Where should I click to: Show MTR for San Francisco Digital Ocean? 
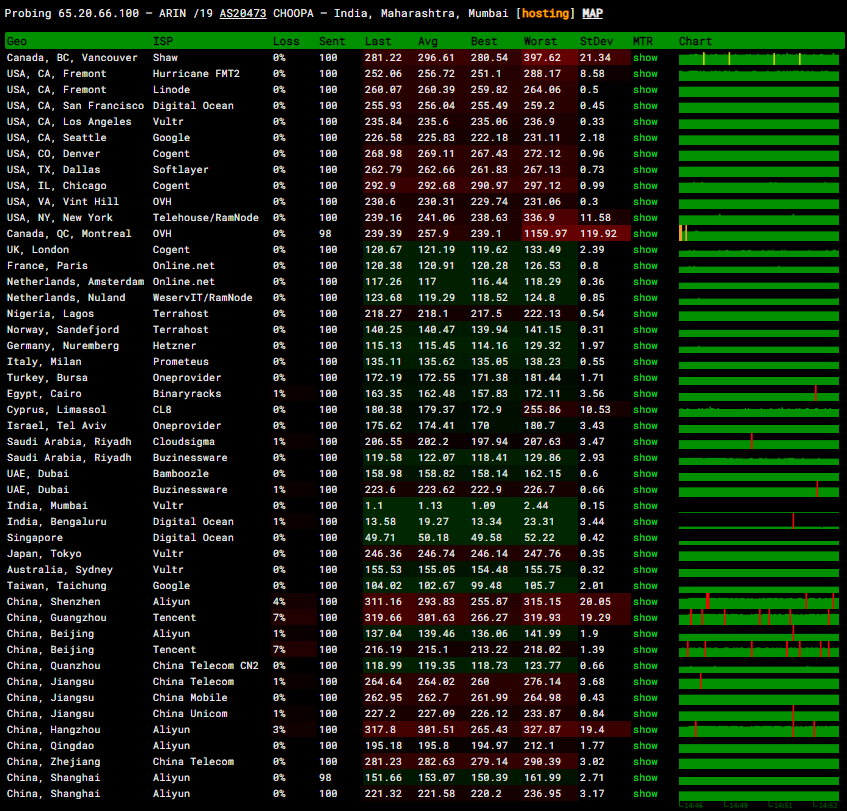pos(645,106)
